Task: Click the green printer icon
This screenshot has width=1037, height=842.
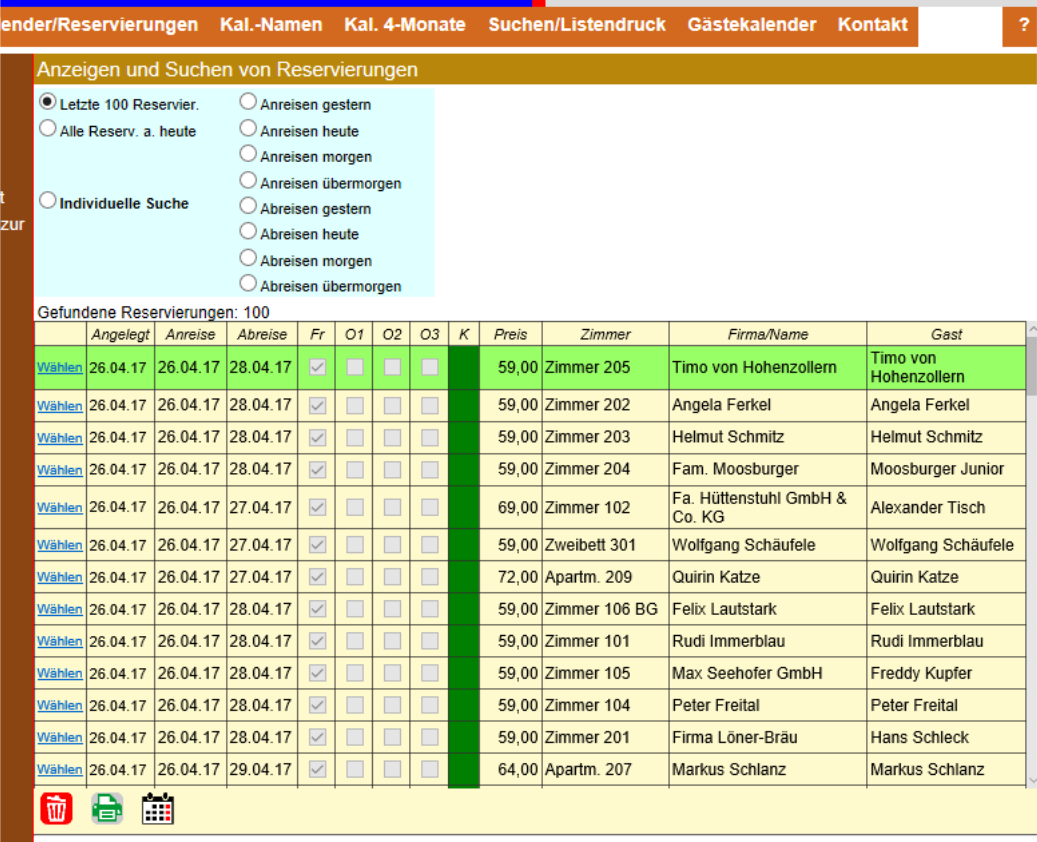Action: 107,808
